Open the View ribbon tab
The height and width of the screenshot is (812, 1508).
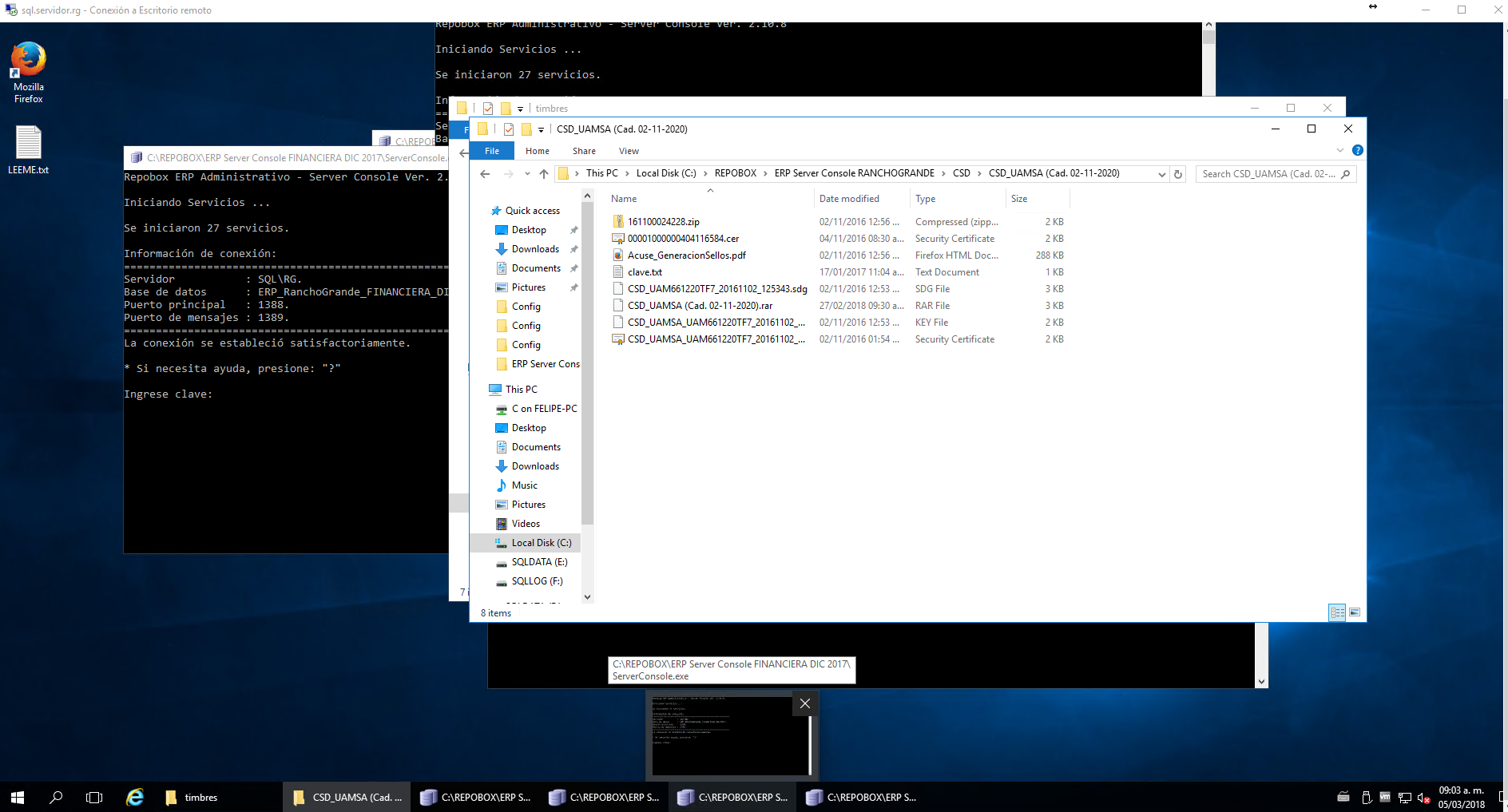point(629,151)
